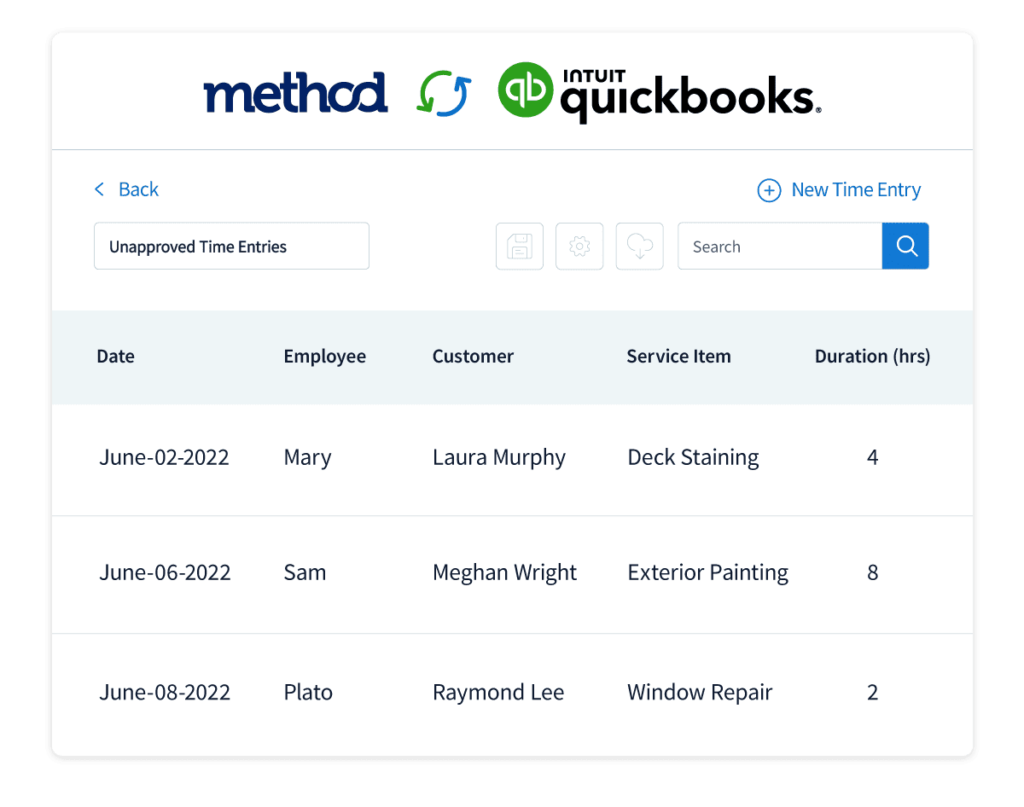Sort by the Service Item column header
Viewport: 1024px width, 807px height.
pos(679,356)
